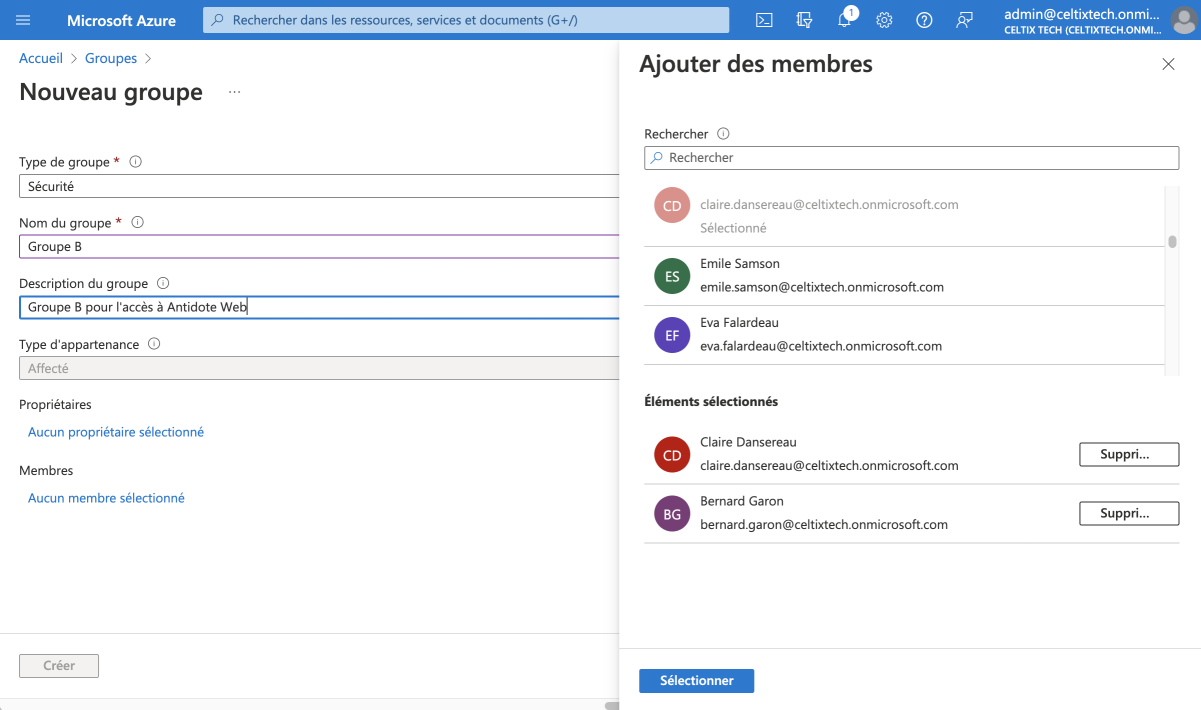Go to the Accueil breadcrumb
The height and width of the screenshot is (710, 1201).
pyautogui.click(x=41, y=58)
